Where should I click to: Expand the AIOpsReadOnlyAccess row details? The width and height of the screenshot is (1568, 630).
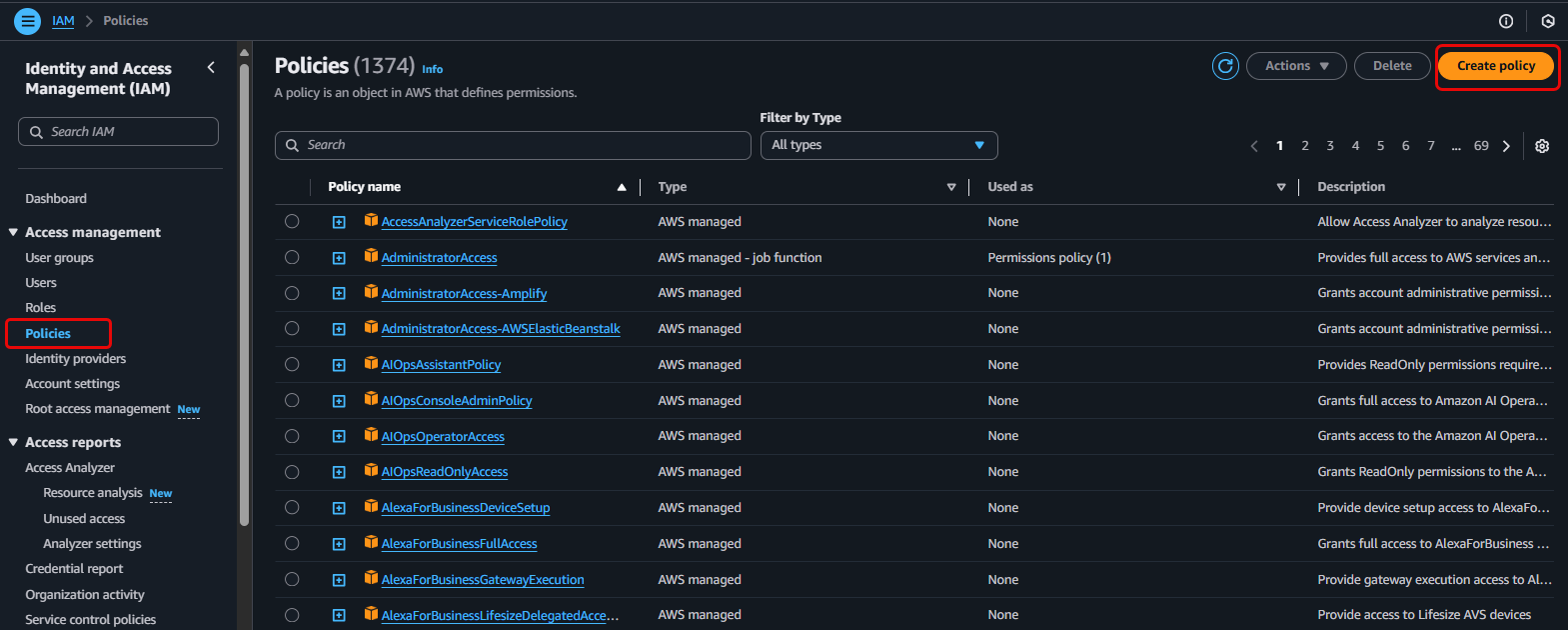pos(339,472)
